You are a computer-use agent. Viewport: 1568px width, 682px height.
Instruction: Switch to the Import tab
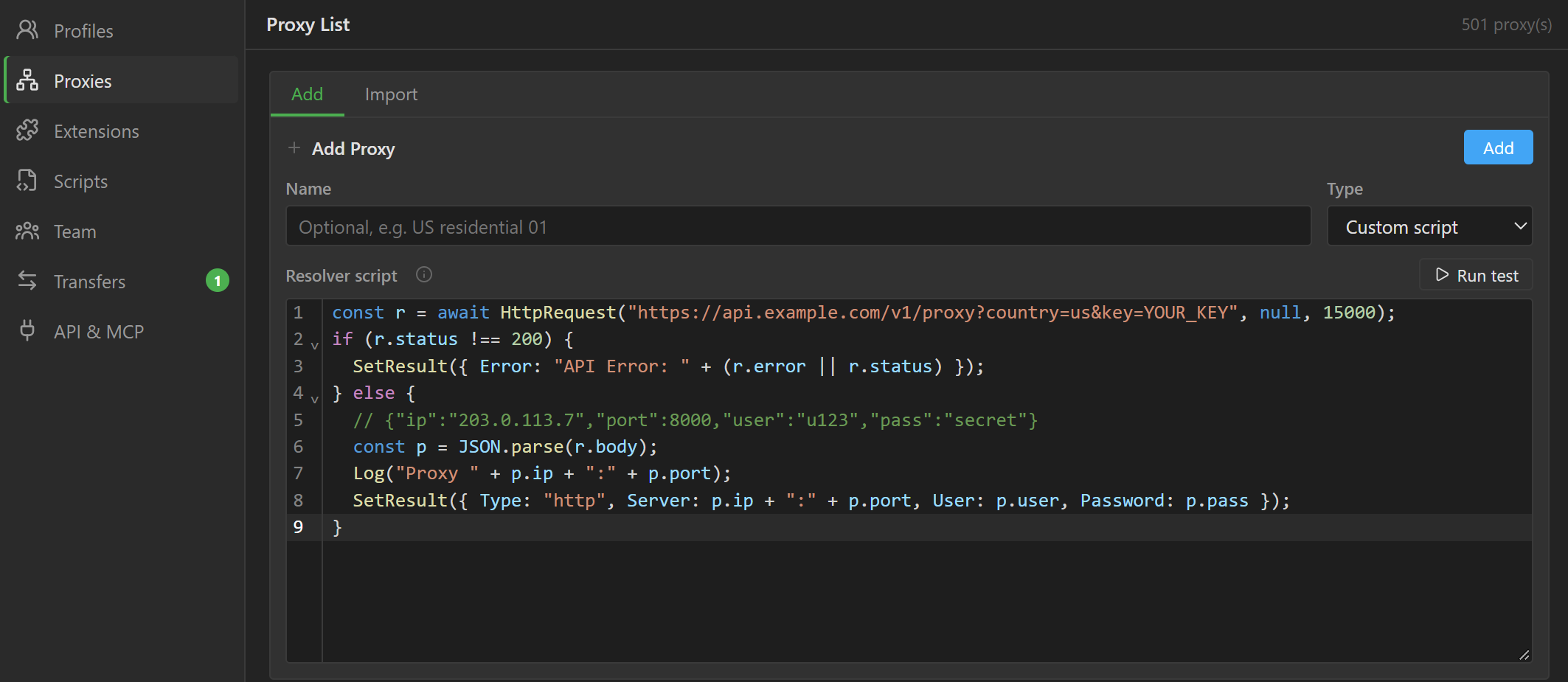click(x=391, y=94)
